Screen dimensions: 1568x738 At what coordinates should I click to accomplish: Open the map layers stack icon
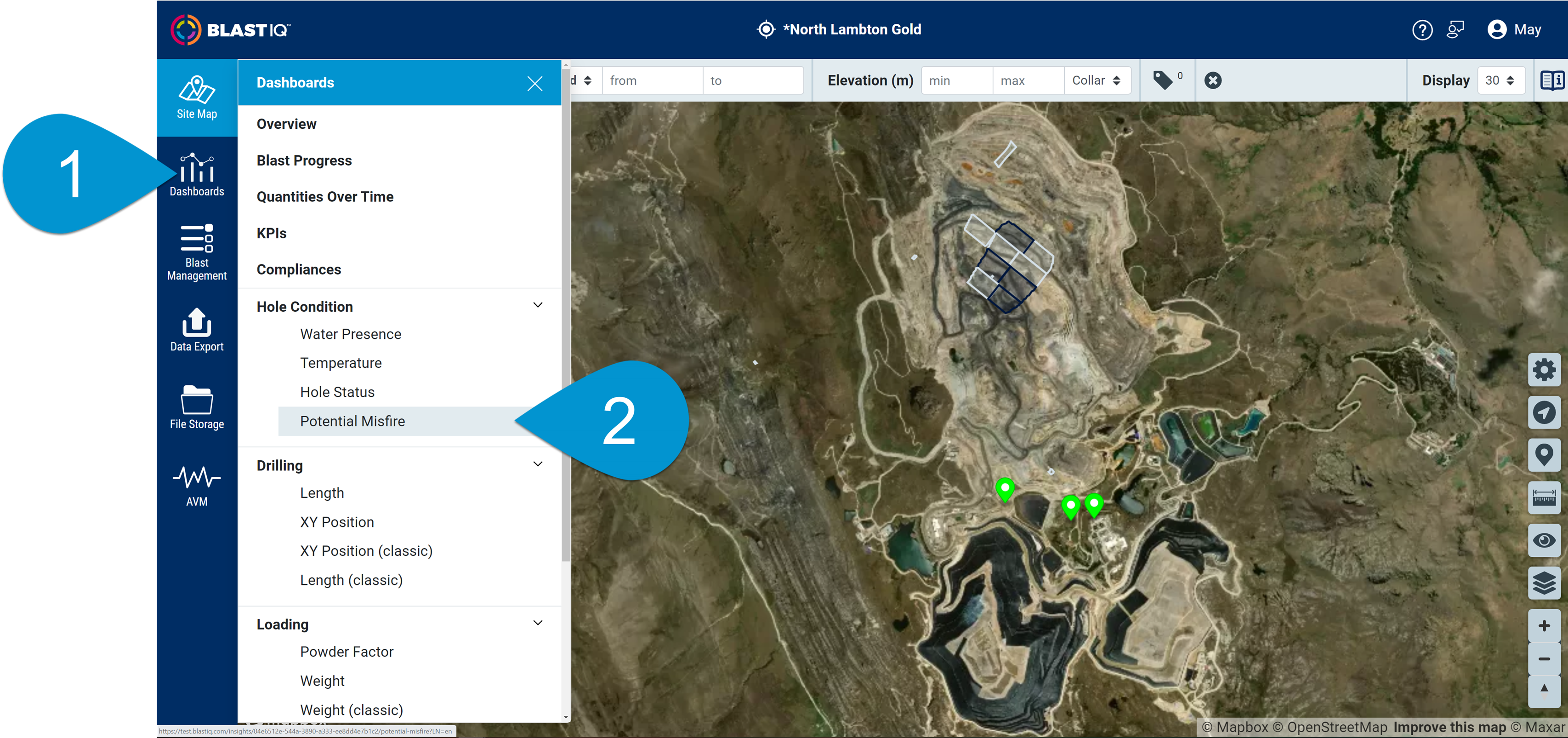coord(1544,583)
